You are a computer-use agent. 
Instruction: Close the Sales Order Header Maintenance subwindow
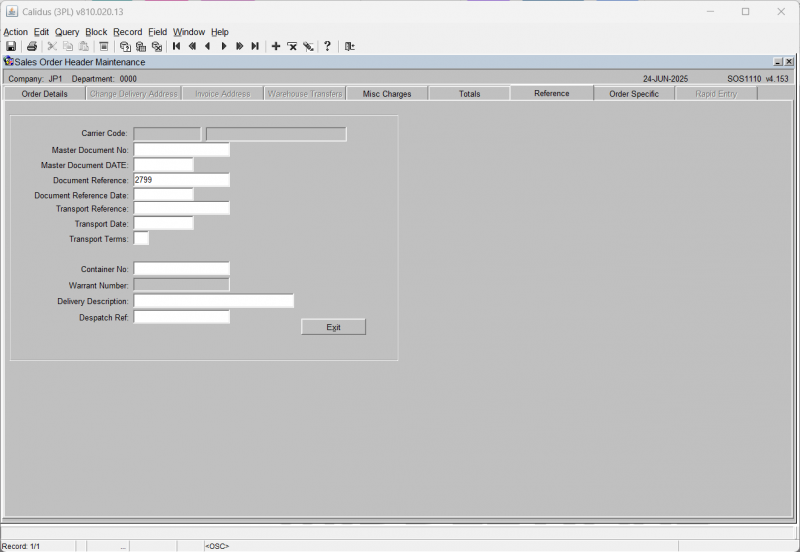click(x=789, y=62)
